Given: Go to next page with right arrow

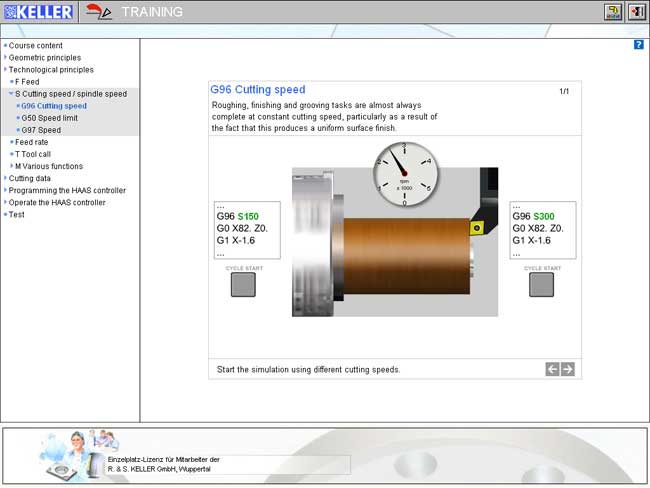Looking at the screenshot, I should coord(568,369).
